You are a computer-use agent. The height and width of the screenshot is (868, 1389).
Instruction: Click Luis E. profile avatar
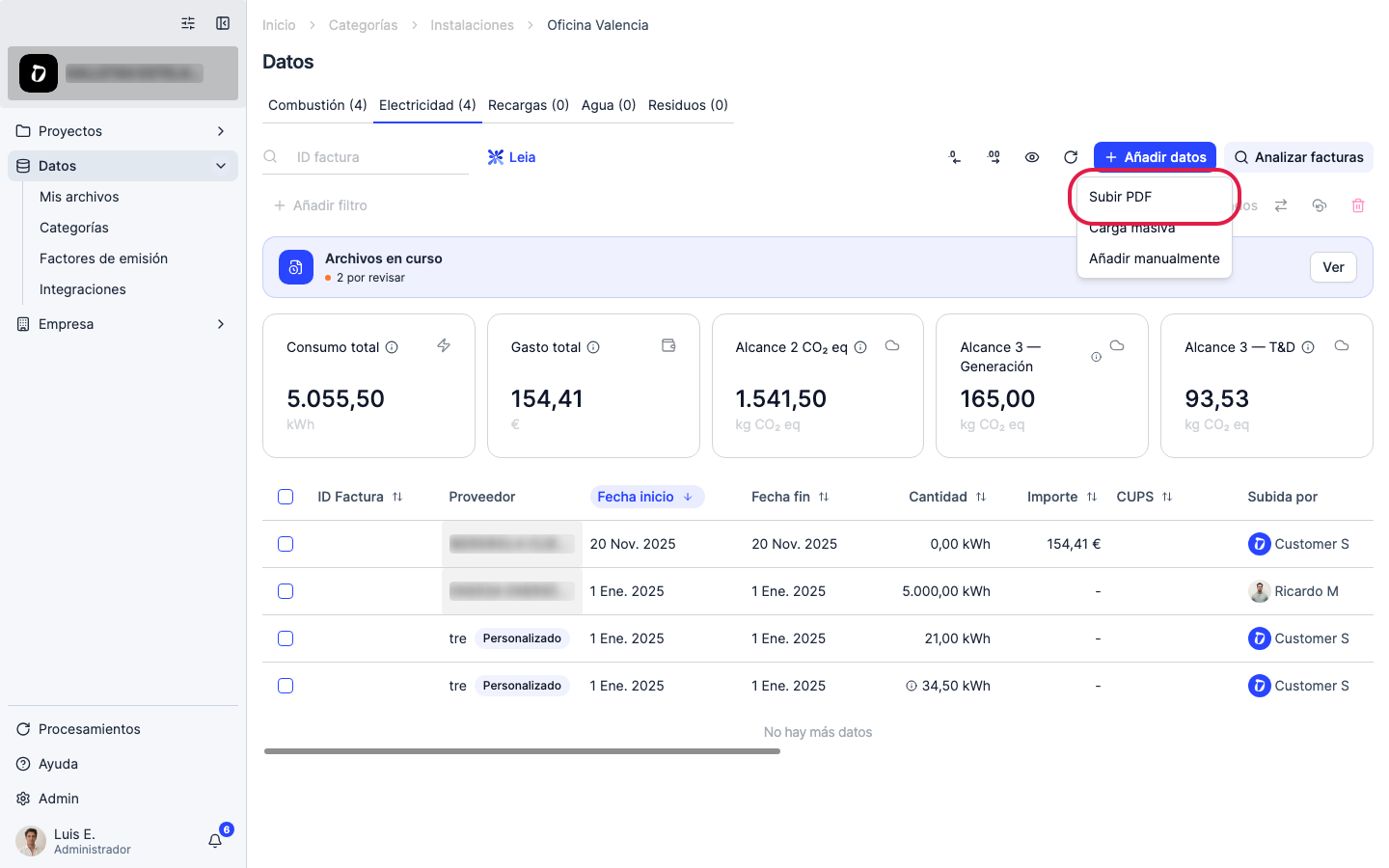(31, 841)
